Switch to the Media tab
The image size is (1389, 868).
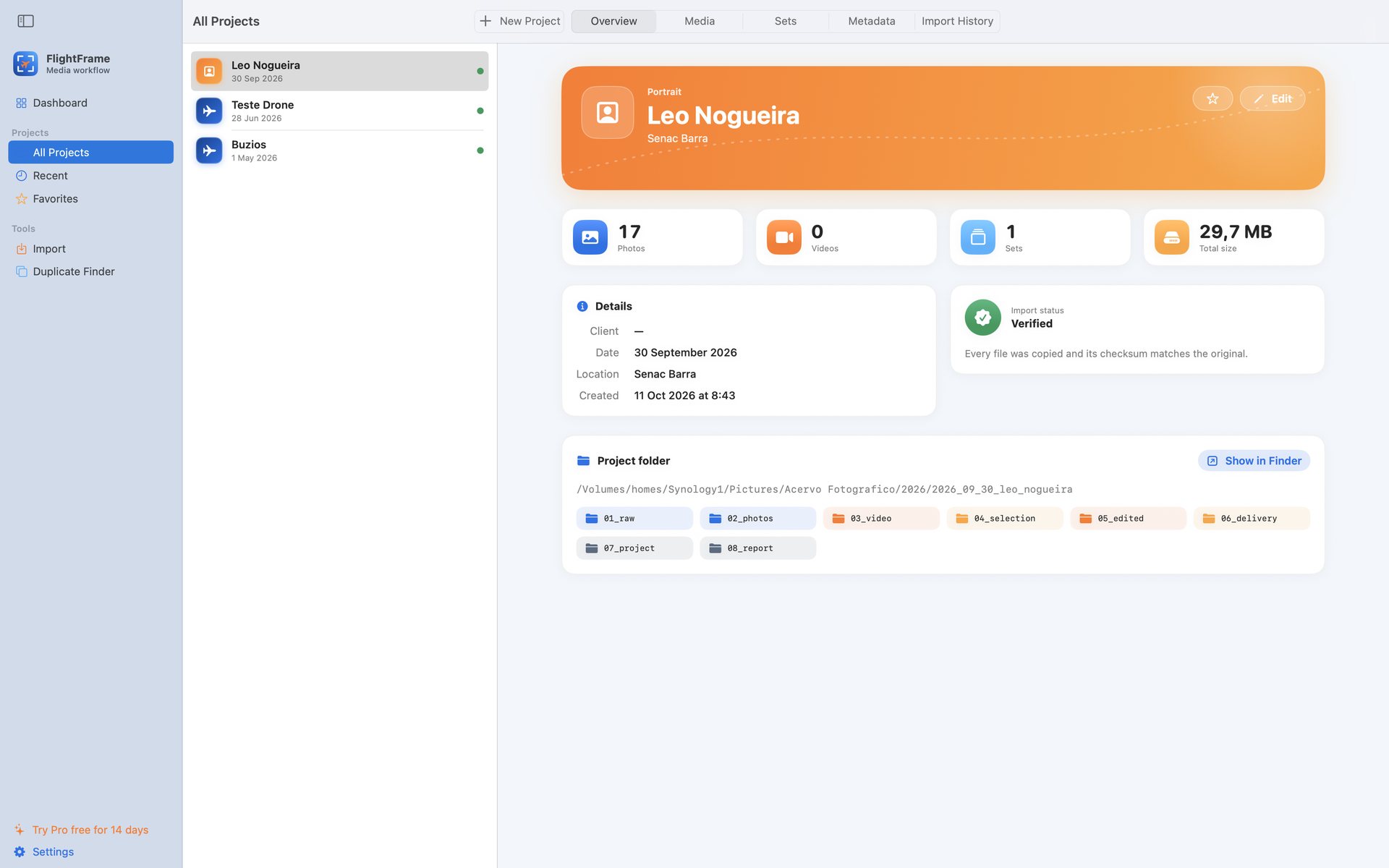(700, 21)
